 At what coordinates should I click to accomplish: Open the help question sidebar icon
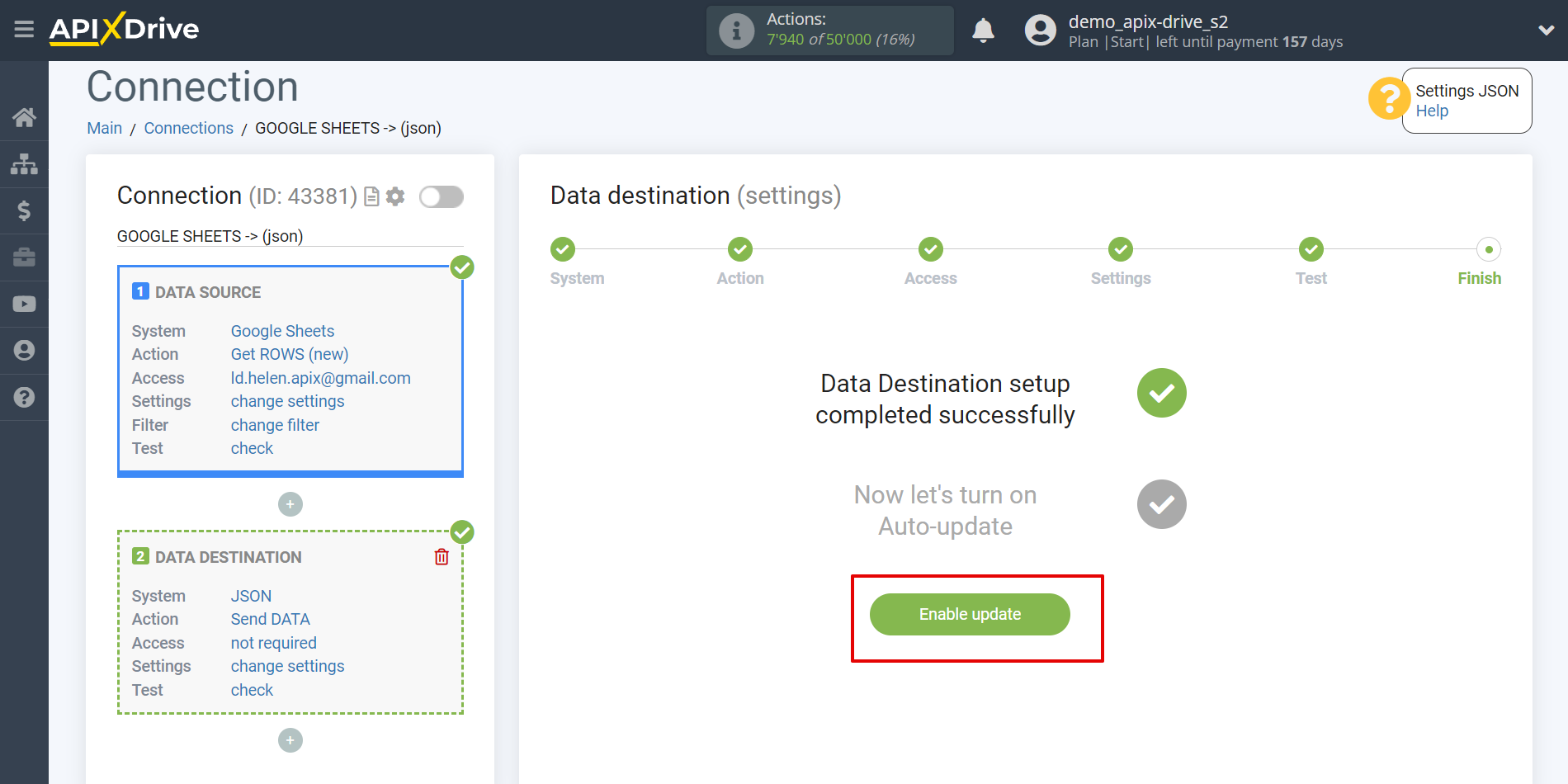pyautogui.click(x=24, y=397)
